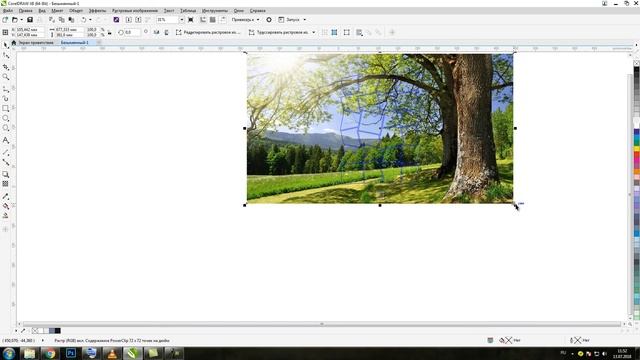Select the Crop tool in toolbox
Viewport: 640px width, 360px height.
tap(6, 67)
